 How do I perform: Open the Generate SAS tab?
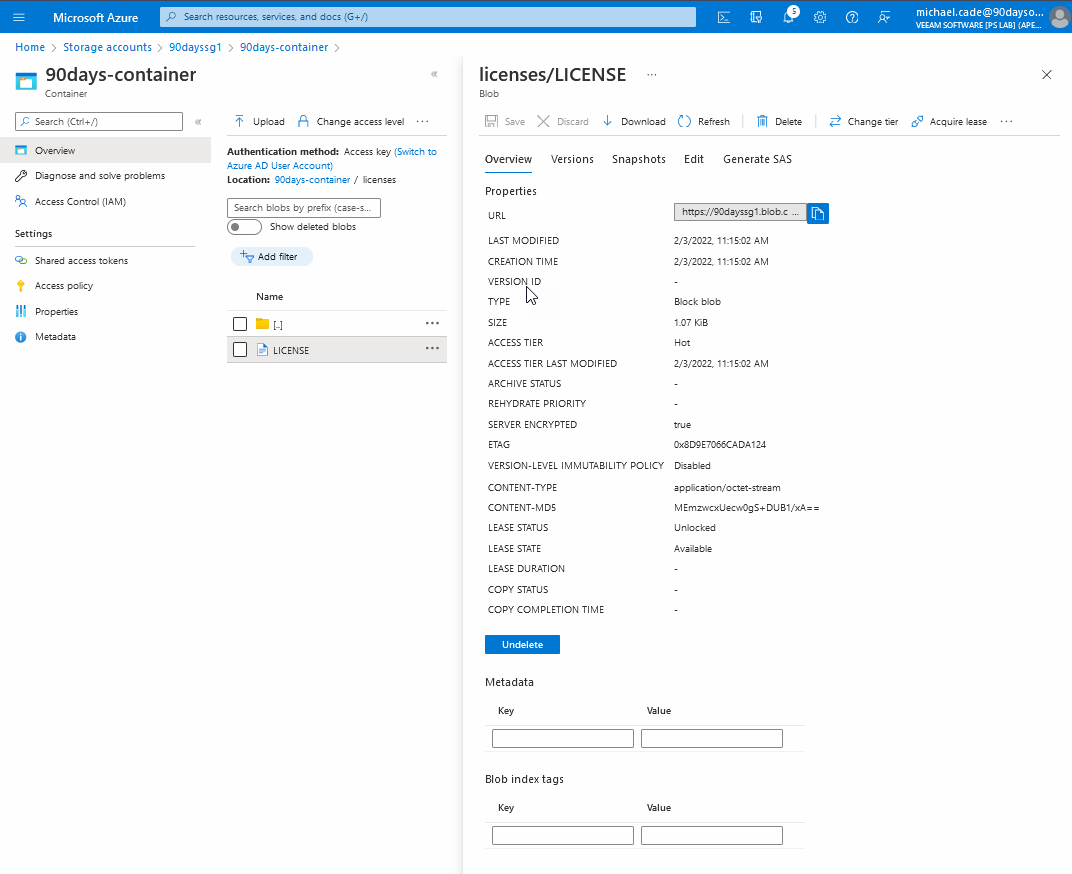coord(757,159)
